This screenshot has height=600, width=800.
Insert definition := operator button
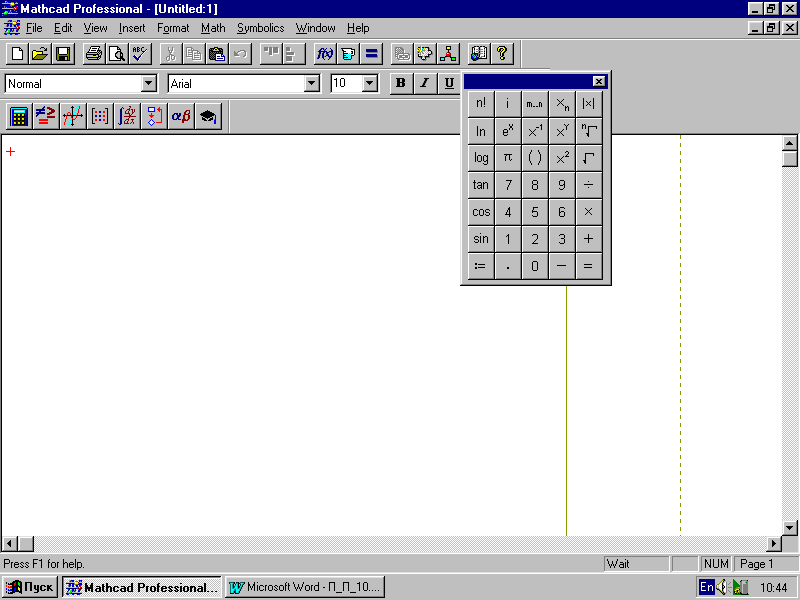tap(481, 266)
